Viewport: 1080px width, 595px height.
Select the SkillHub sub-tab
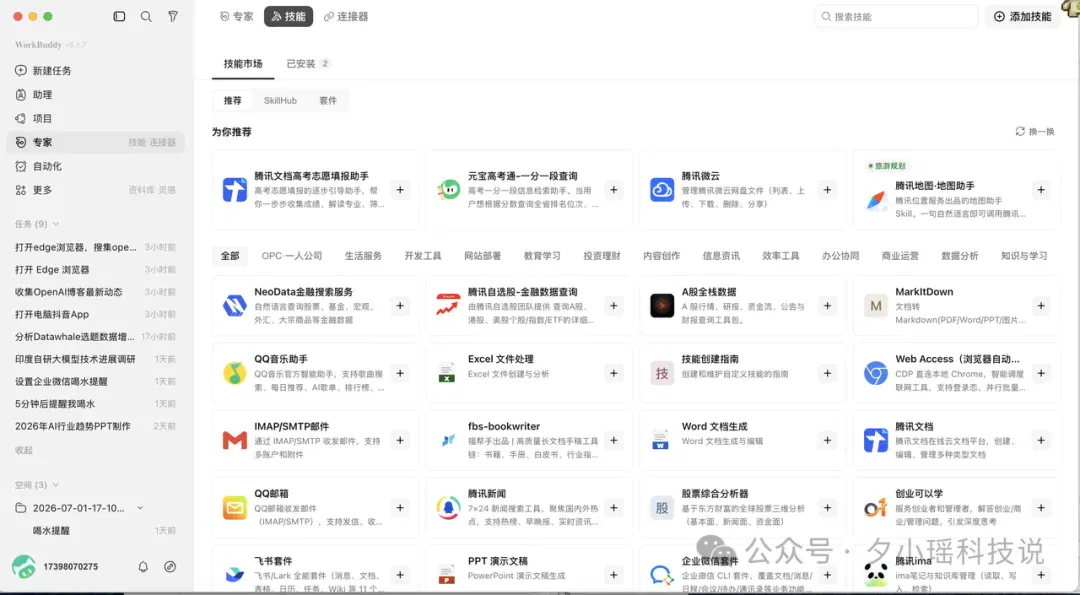[280, 101]
